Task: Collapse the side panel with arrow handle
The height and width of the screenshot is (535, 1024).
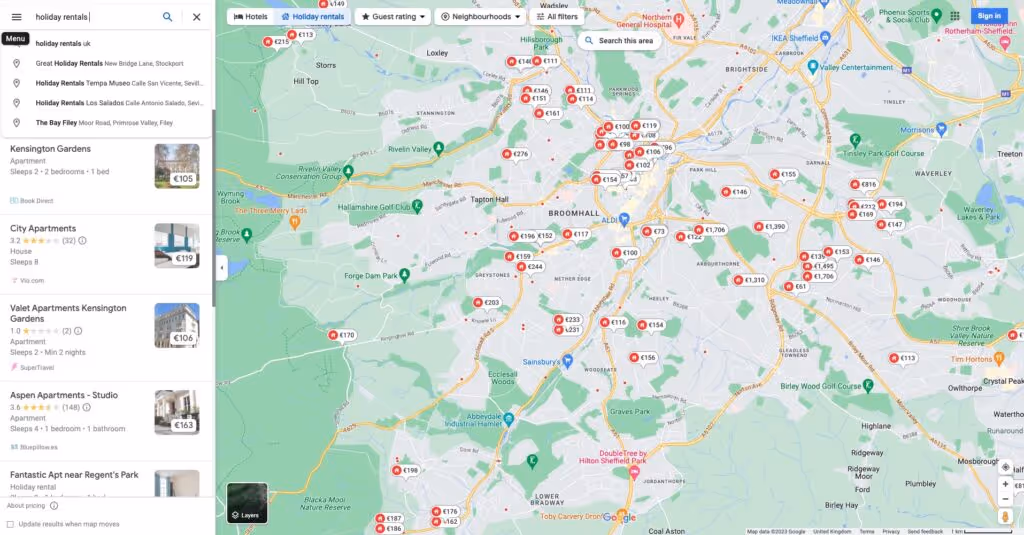Action: 222,268
